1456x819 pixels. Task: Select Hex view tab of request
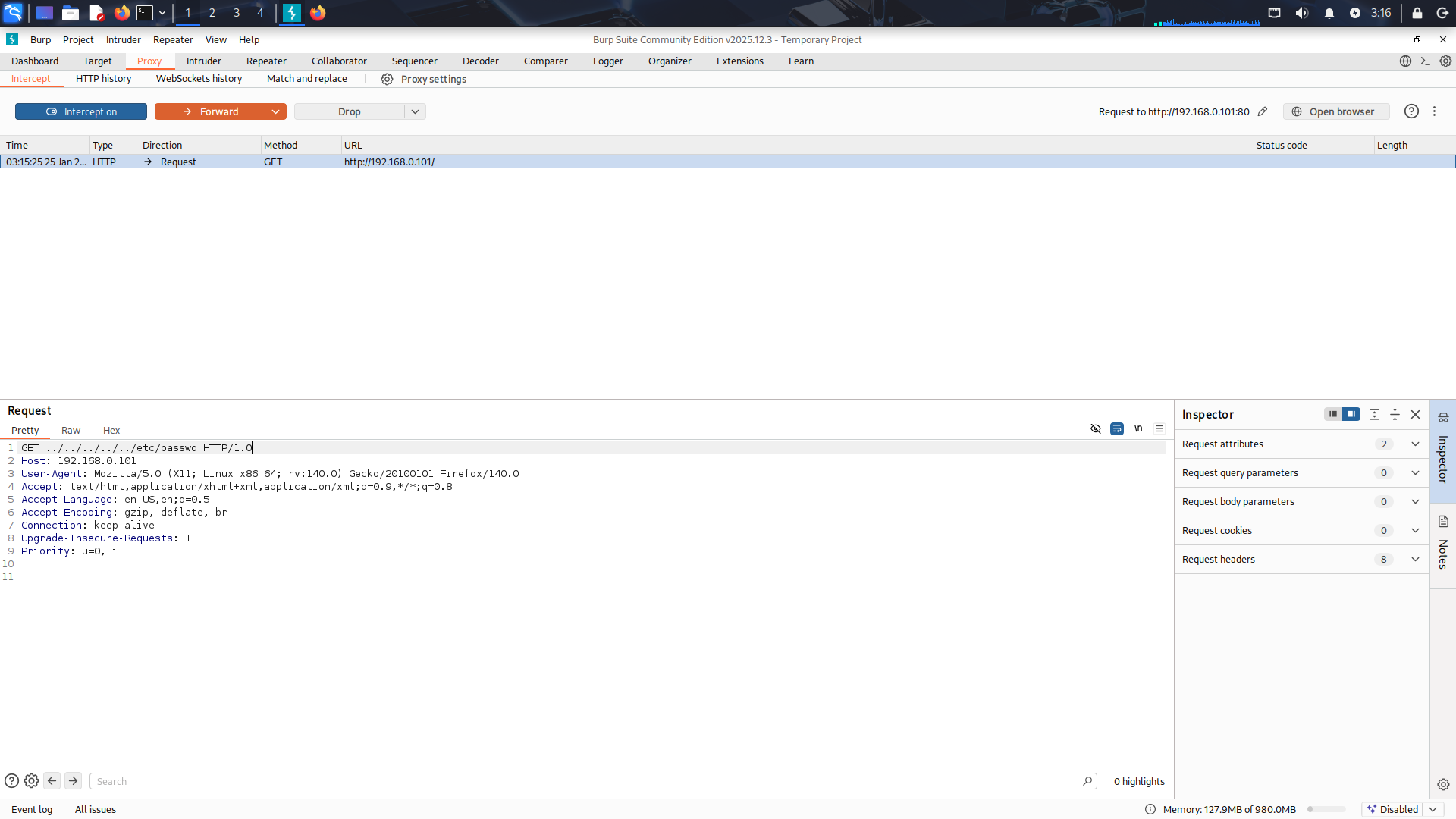click(x=111, y=431)
